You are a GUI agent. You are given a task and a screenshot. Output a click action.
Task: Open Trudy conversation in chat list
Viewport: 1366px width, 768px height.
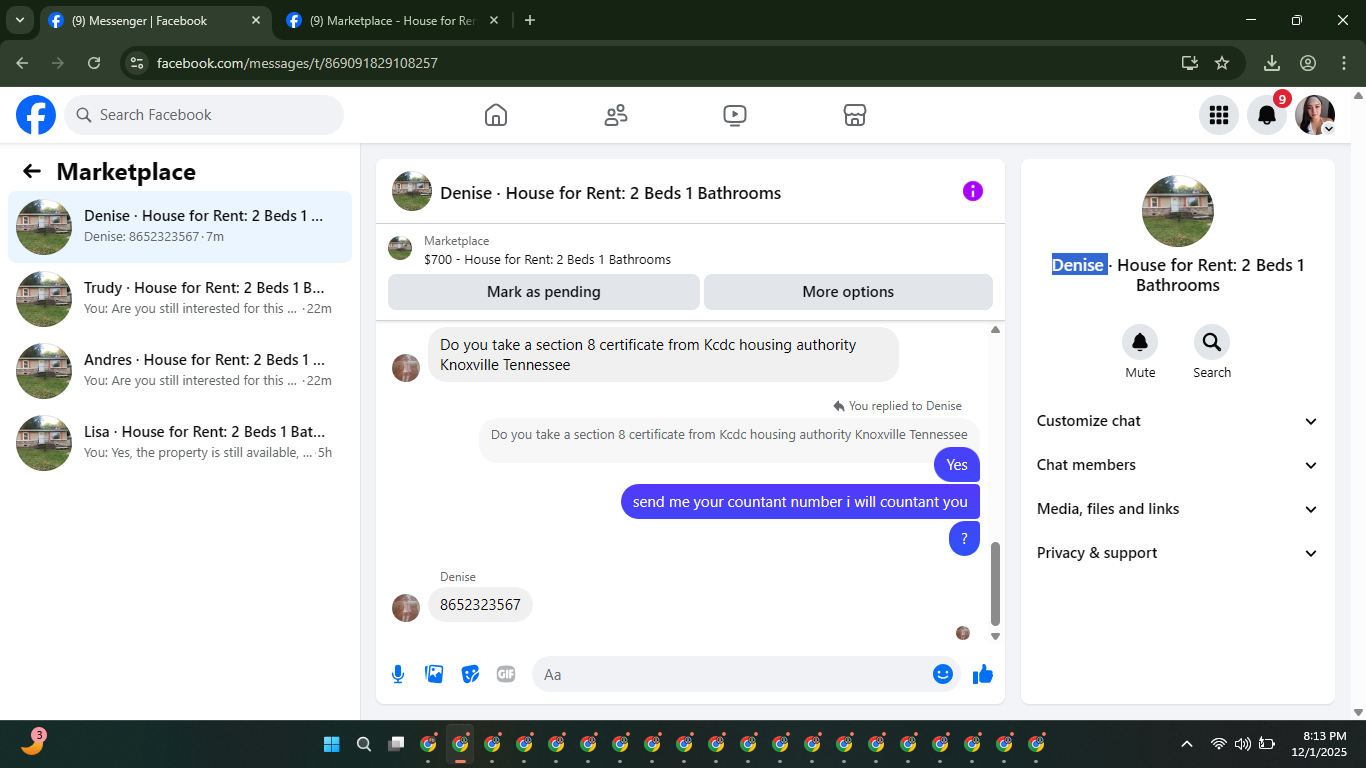[x=180, y=299]
